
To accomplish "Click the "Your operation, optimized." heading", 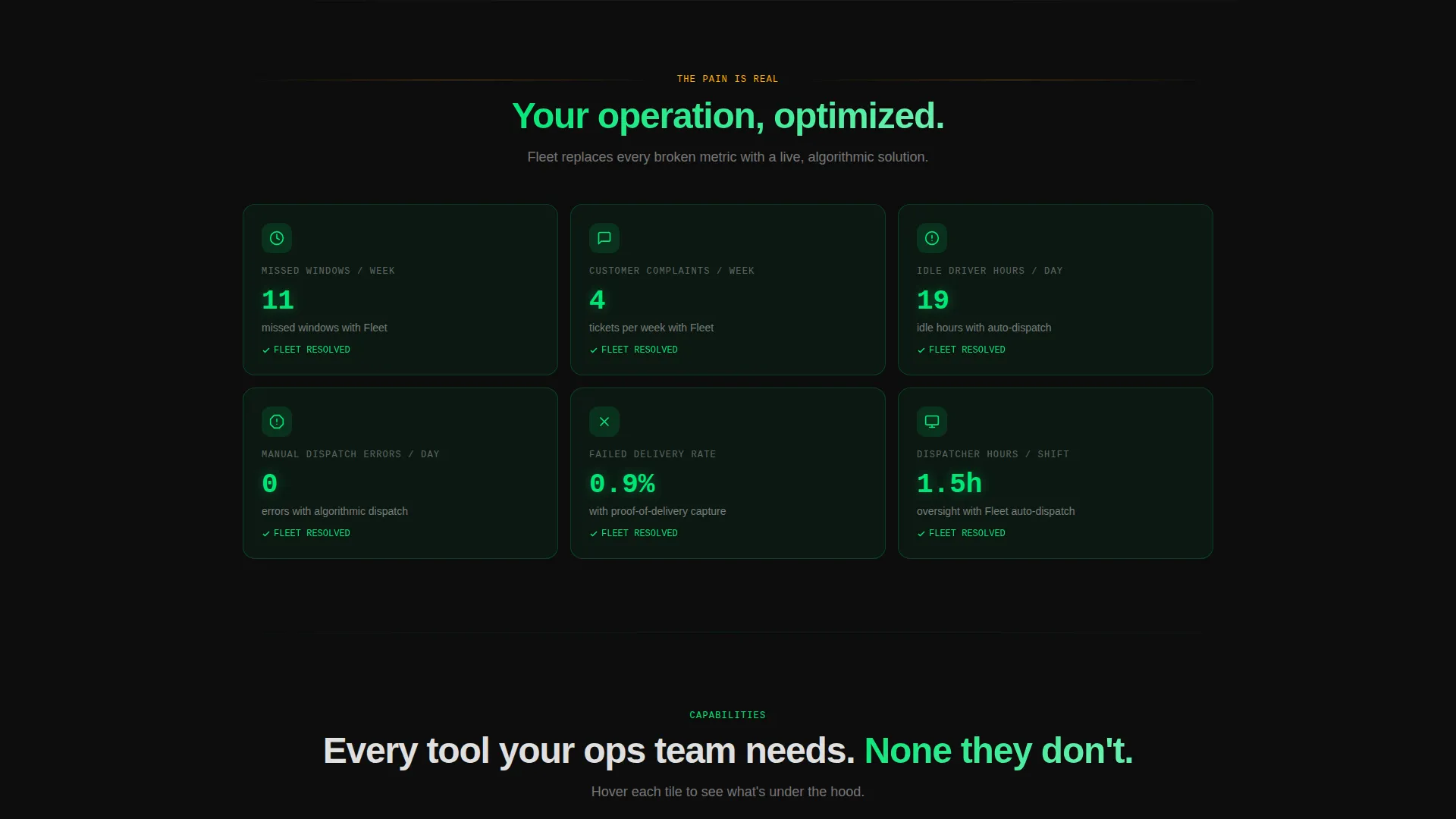I will (x=728, y=116).
